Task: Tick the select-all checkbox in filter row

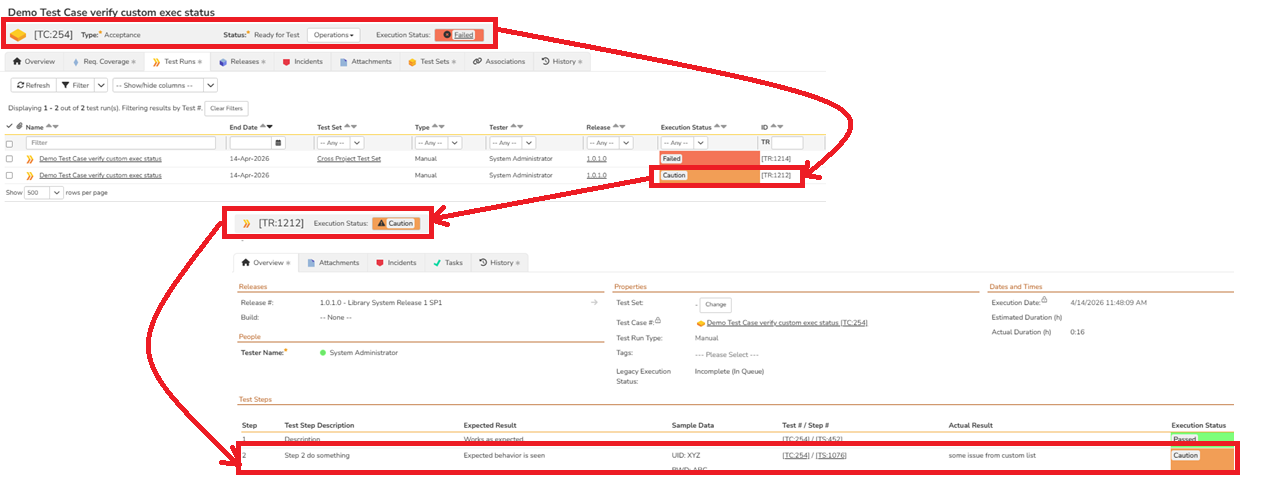Action: tap(10, 144)
